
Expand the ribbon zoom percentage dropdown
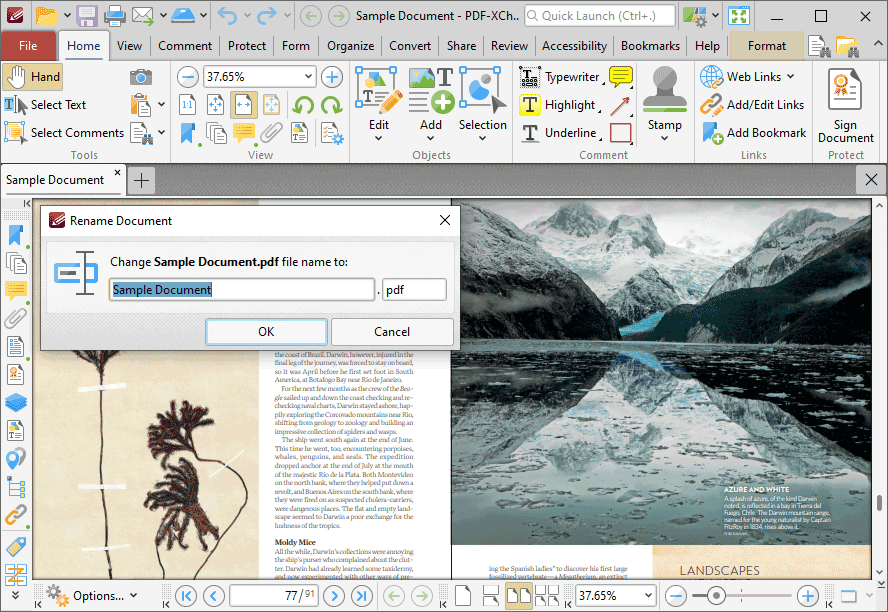pos(308,77)
